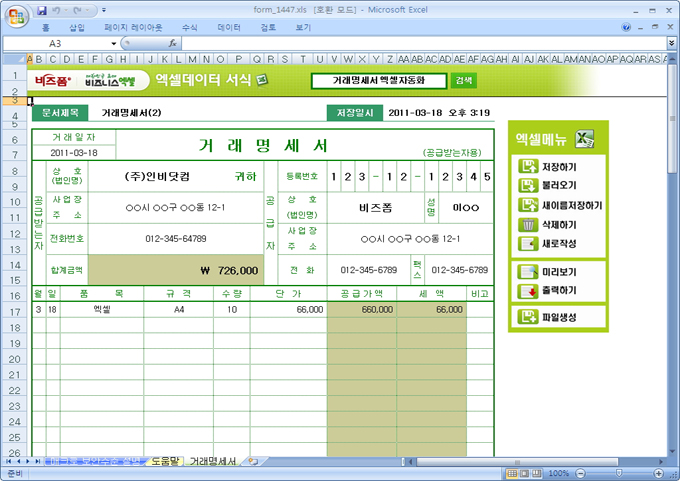Click the Office button logo

(16, 16)
